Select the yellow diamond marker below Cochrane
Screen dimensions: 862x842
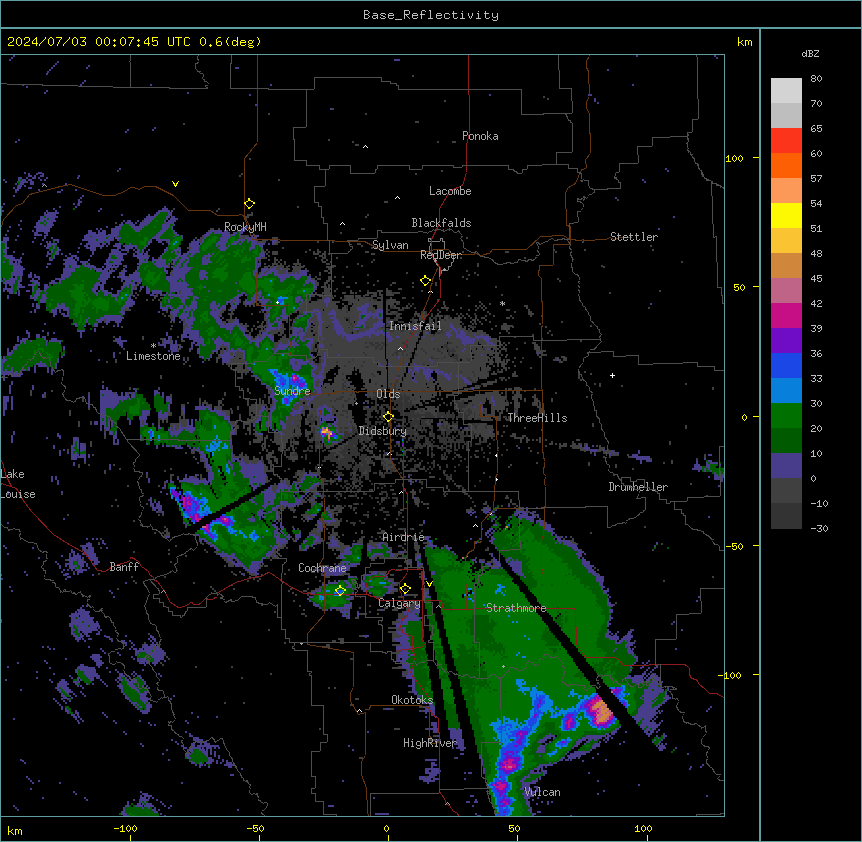tap(340, 591)
